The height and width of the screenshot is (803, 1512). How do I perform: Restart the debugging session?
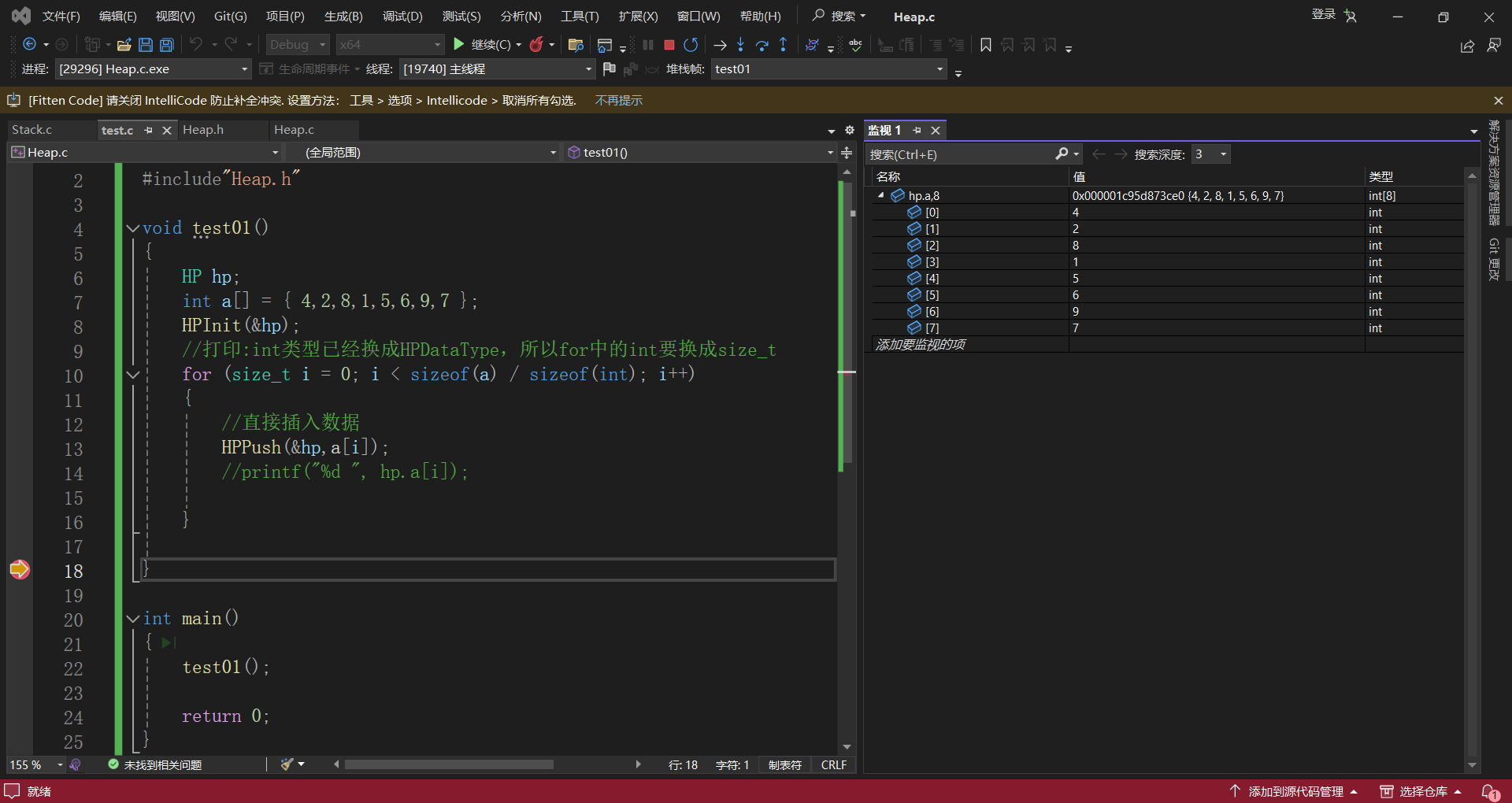point(691,45)
